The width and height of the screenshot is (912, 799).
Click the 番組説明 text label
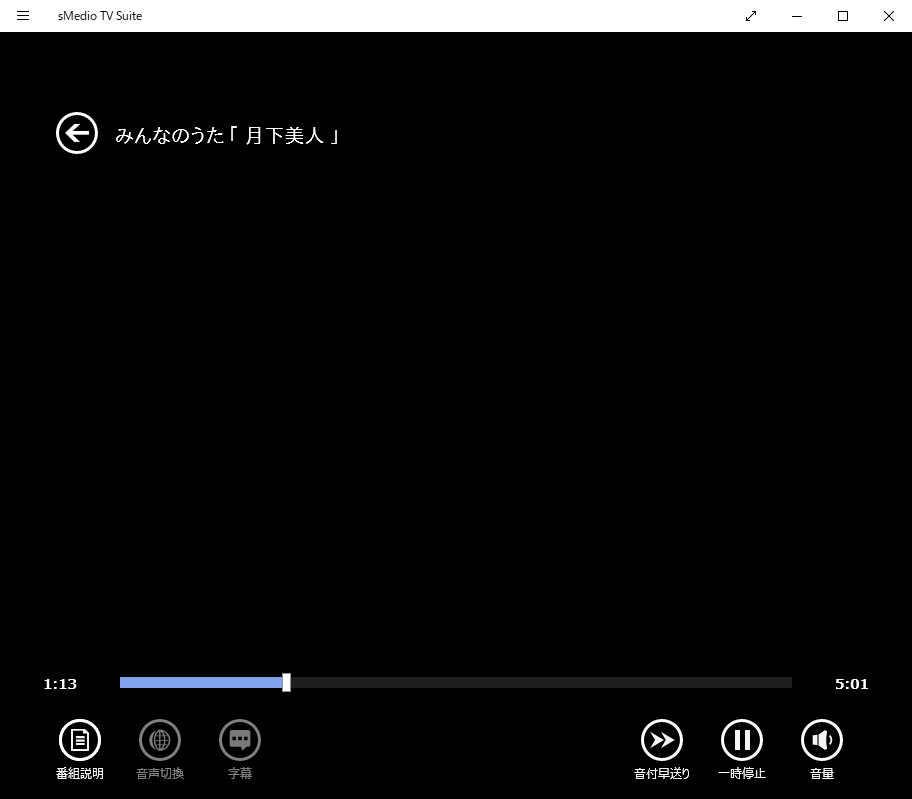80,773
